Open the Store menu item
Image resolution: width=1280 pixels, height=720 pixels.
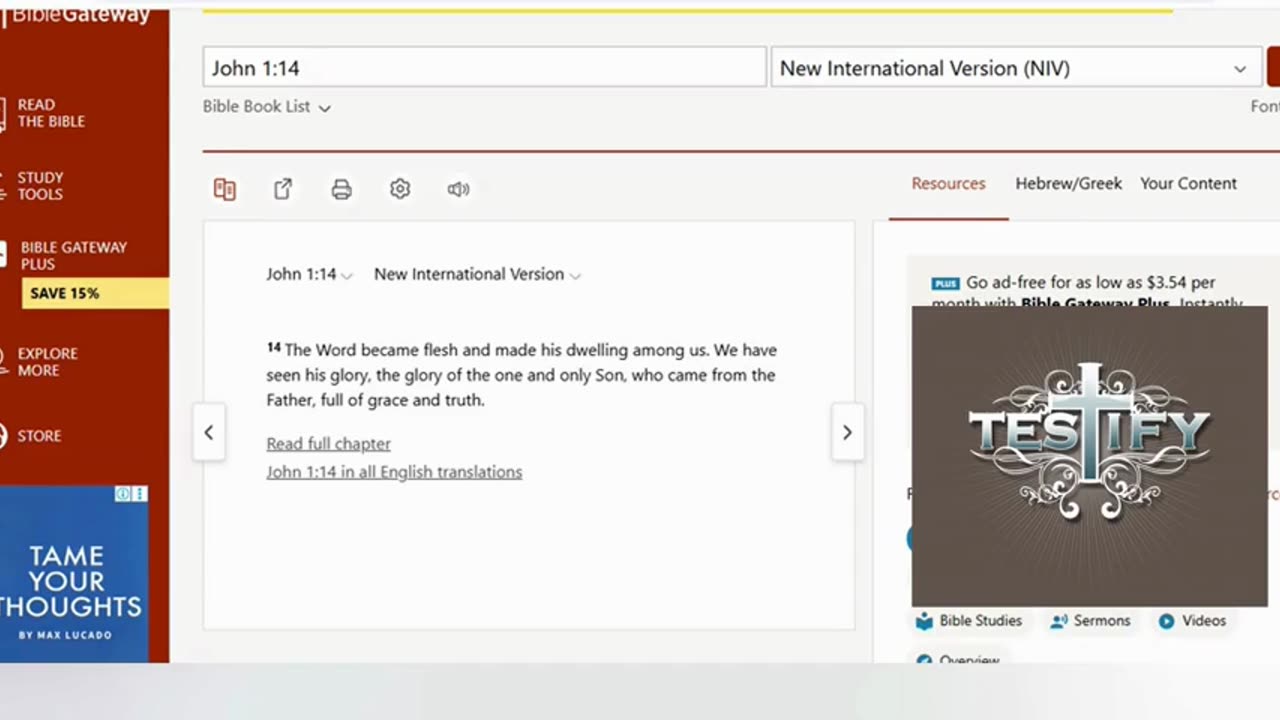[39, 436]
